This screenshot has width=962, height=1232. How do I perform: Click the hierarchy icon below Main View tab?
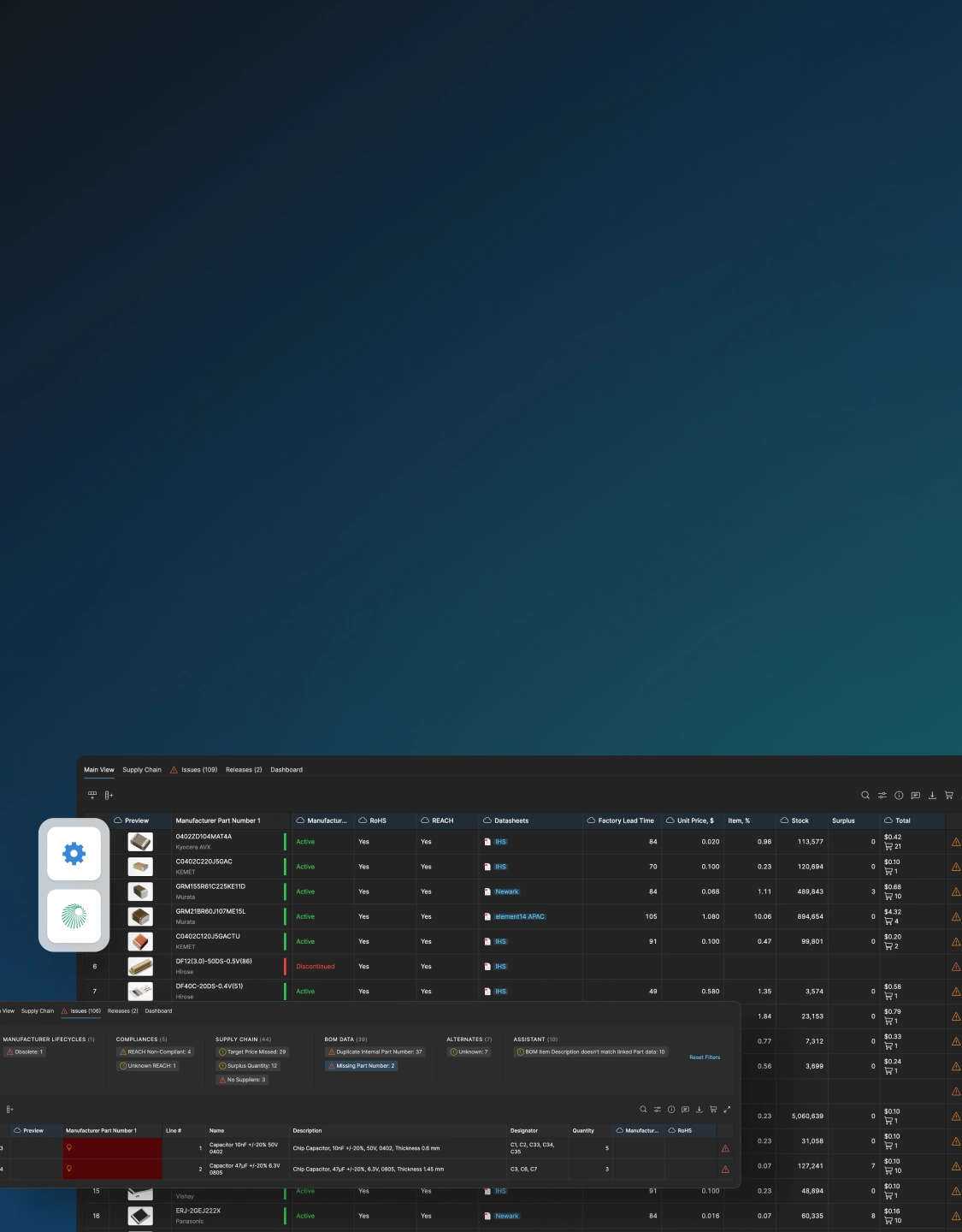coord(92,795)
